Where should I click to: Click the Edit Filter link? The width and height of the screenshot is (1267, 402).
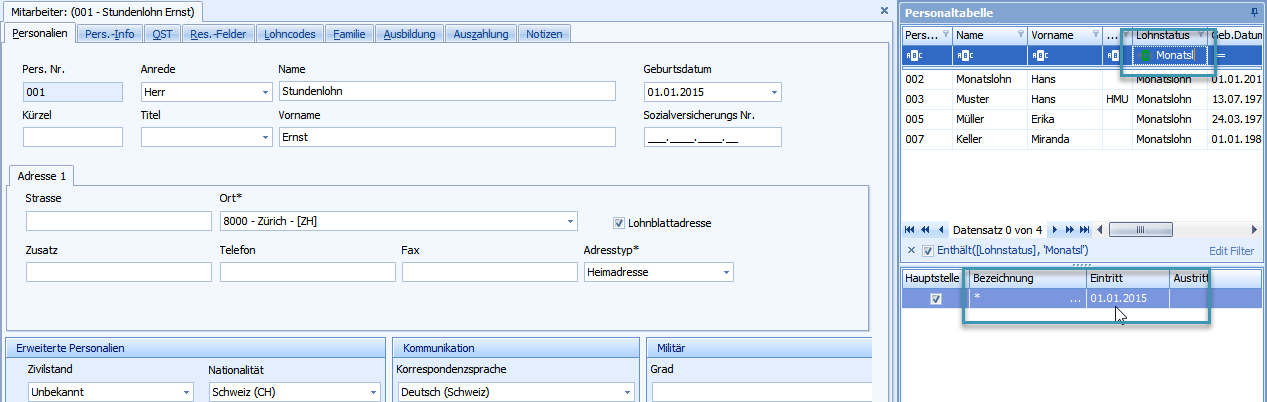1231,250
